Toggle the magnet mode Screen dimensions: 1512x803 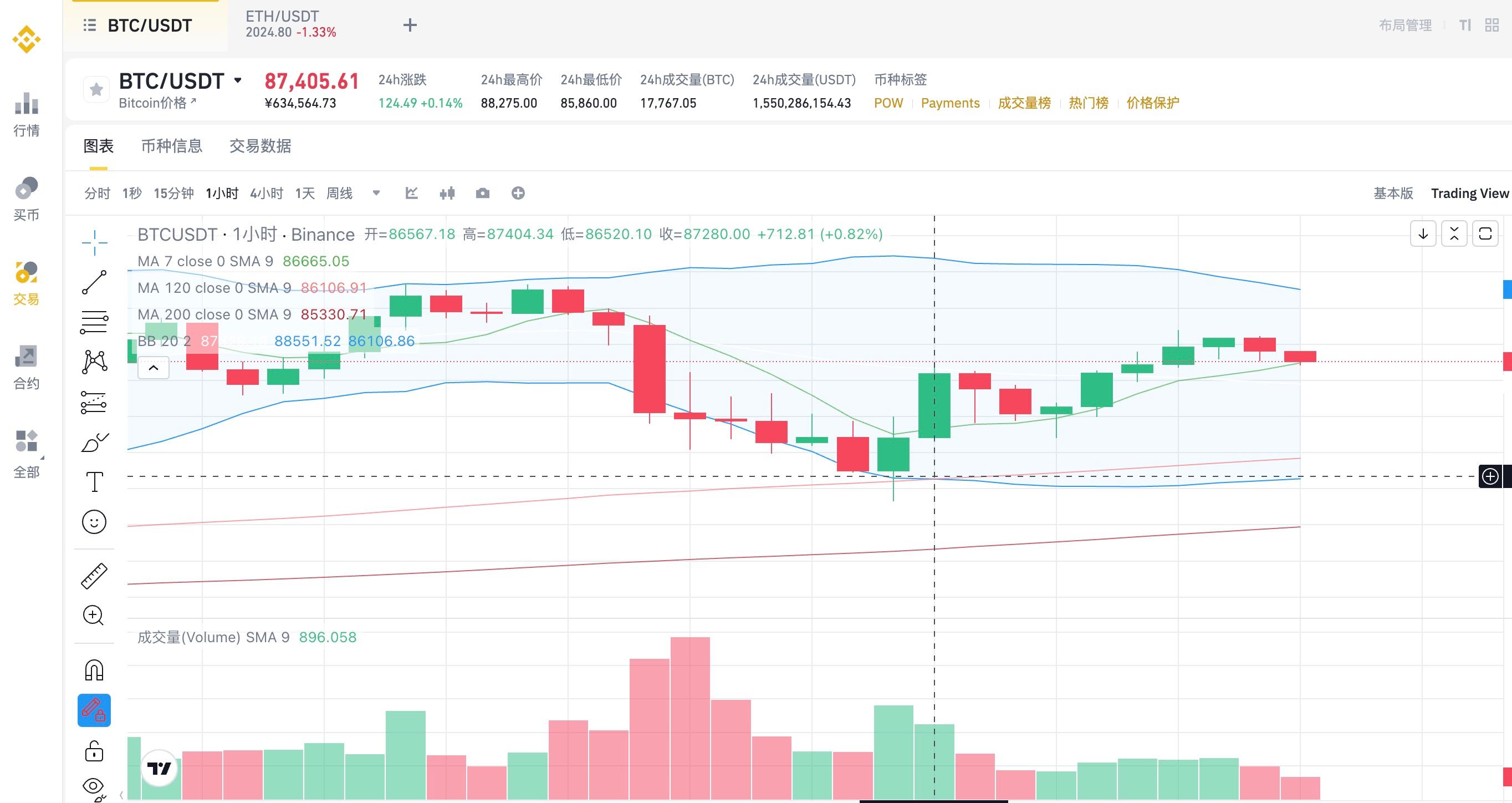point(94,670)
